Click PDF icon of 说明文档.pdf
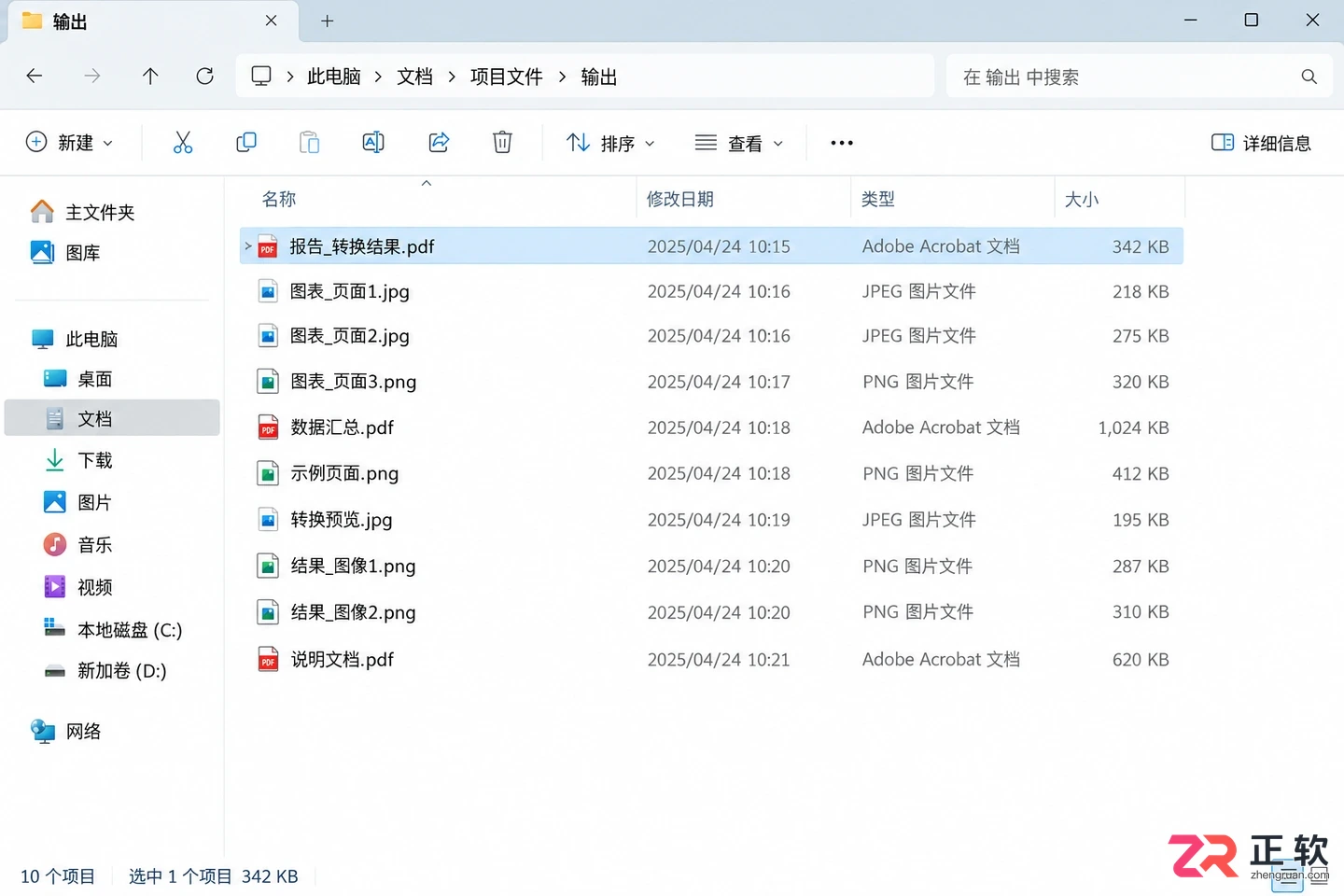Viewport: 1344px width, 896px height. click(268, 660)
